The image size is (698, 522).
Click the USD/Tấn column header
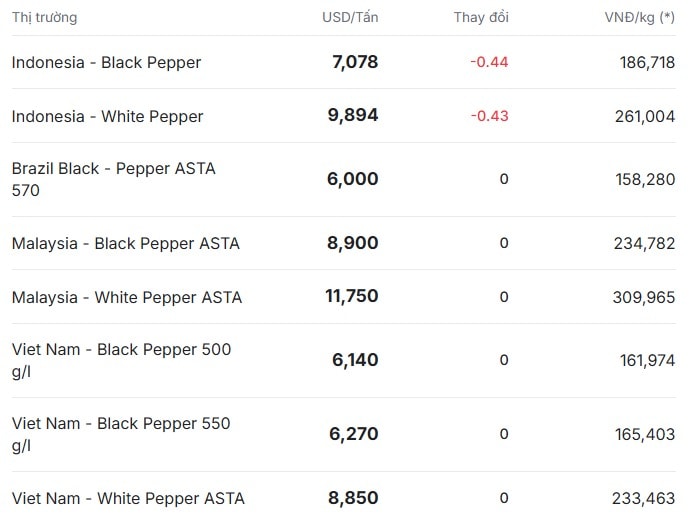[x=350, y=17]
